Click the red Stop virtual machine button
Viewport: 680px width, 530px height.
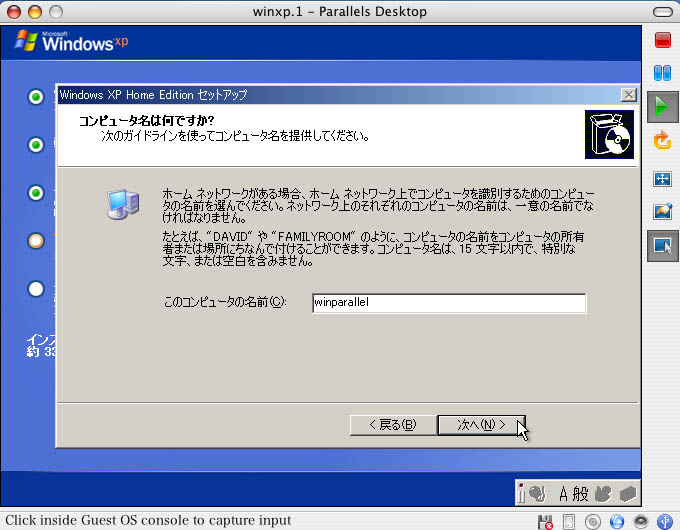(661, 41)
